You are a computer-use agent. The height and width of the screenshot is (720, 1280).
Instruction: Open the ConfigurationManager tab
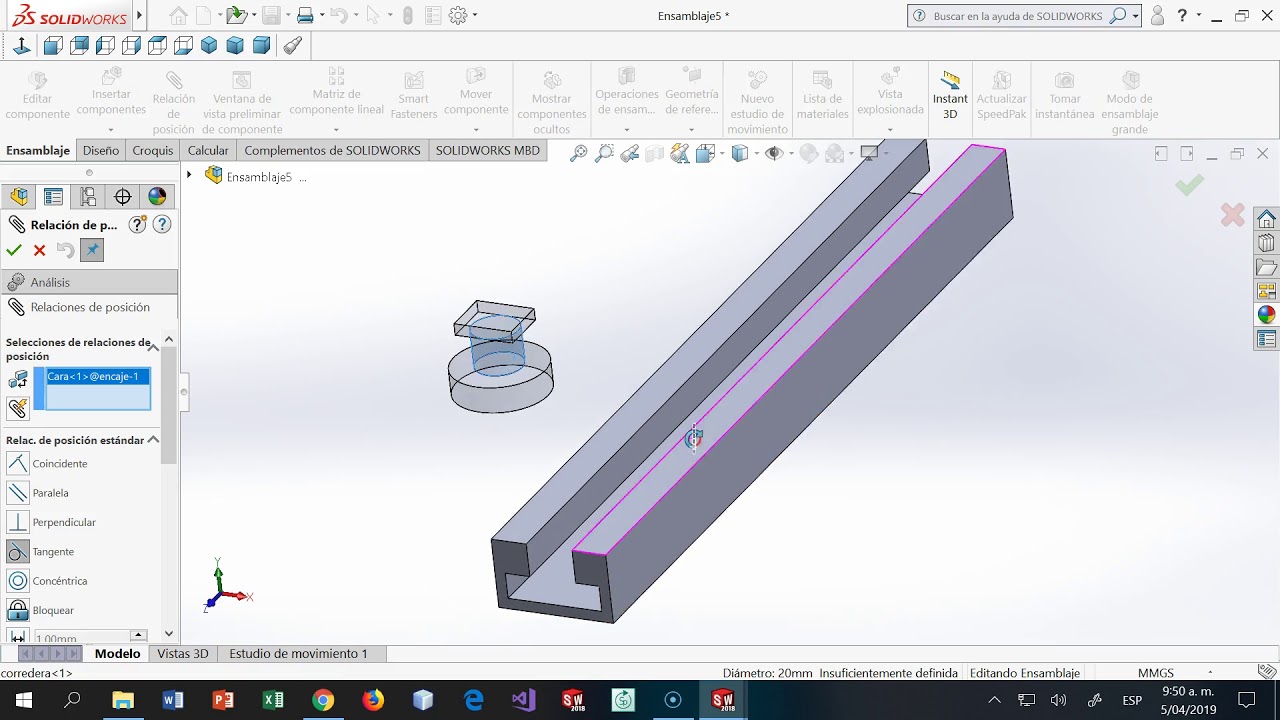[x=88, y=197]
